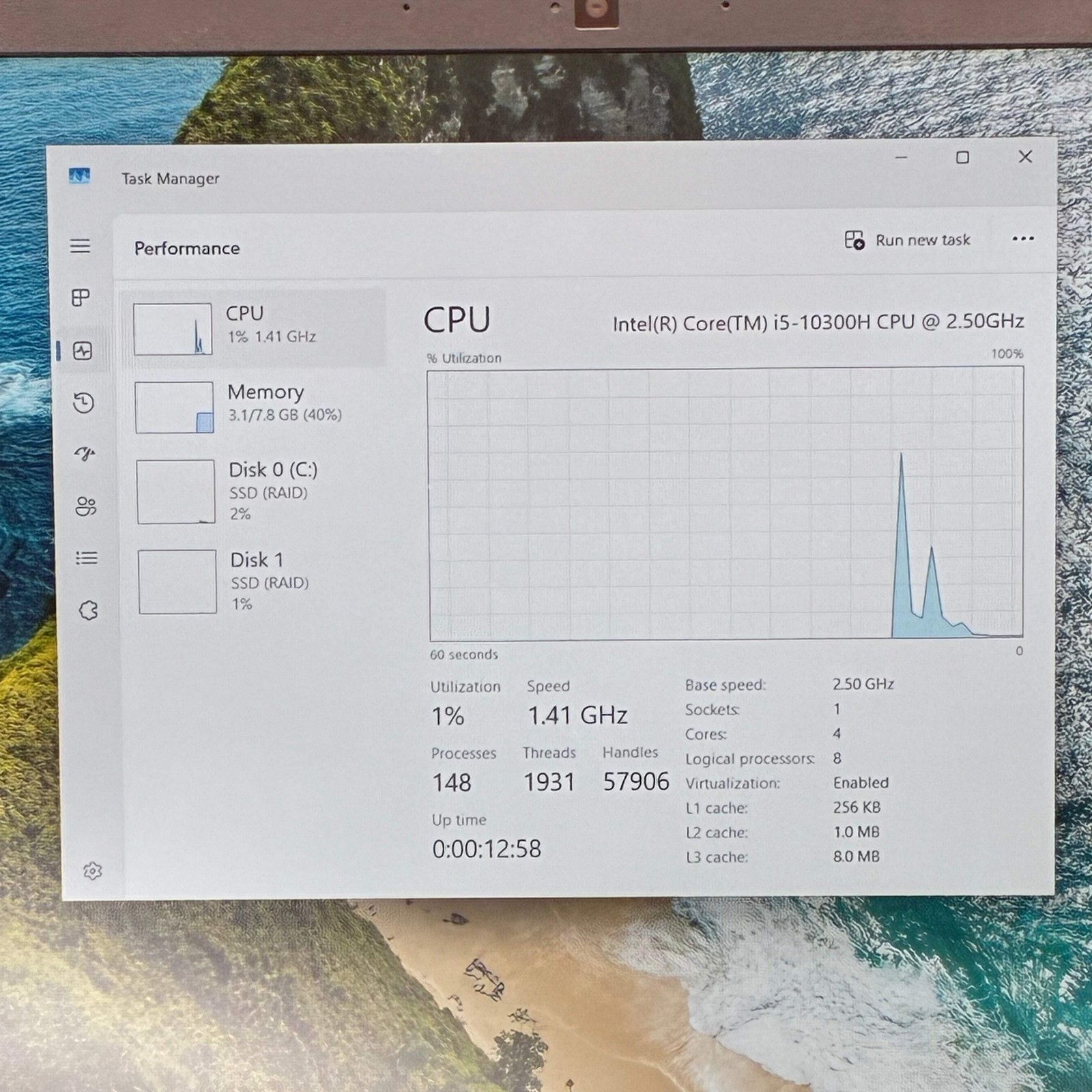This screenshot has width=1092, height=1092.
Task: Click the L2 cache 1.0 MB value
Action: point(857,832)
